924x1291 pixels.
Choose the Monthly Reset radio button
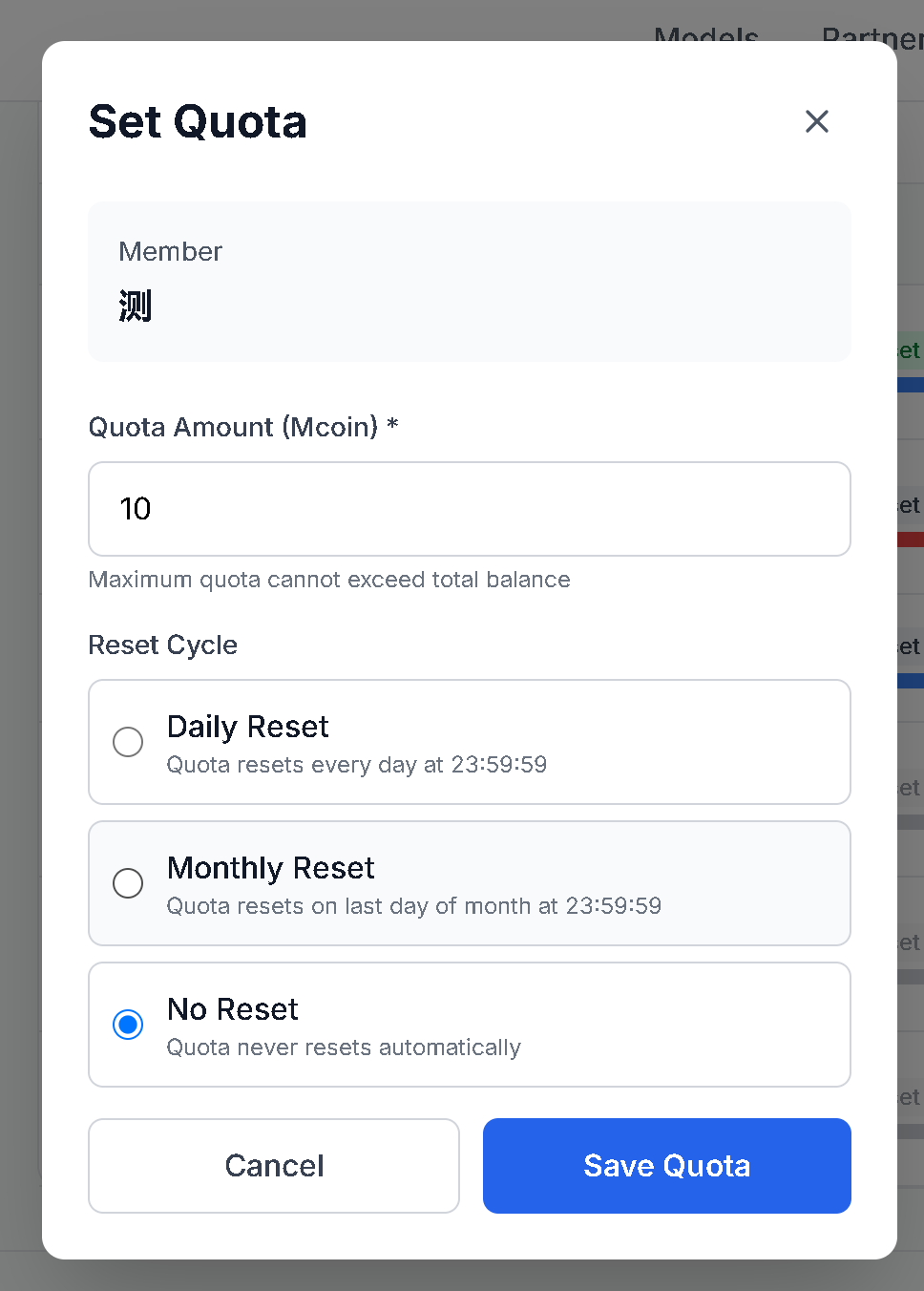(128, 883)
